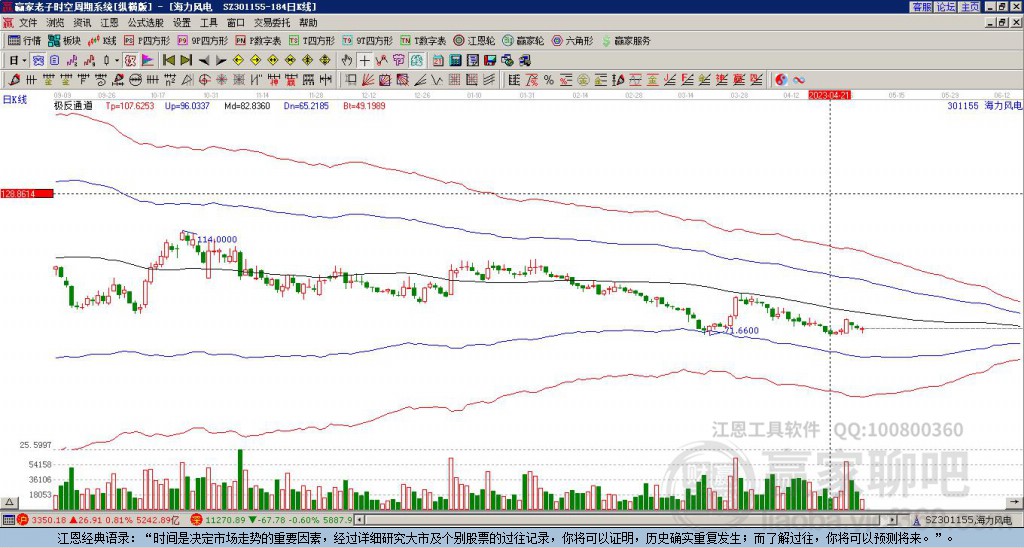The height and width of the screenshot is (548, 1024).
Task: Jump to last bar with green end arrow
Action: click(186, 60)
